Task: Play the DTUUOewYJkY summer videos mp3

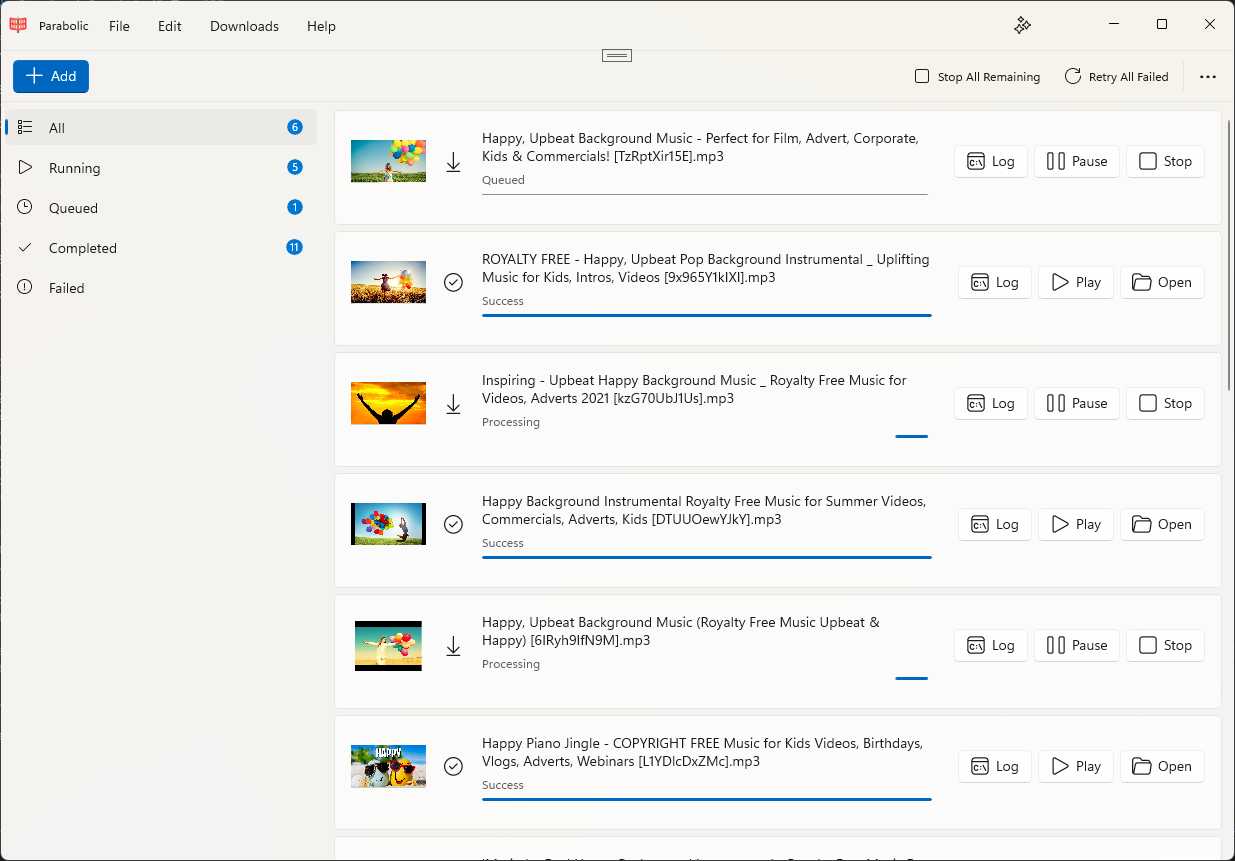Action: [1076, 524]
